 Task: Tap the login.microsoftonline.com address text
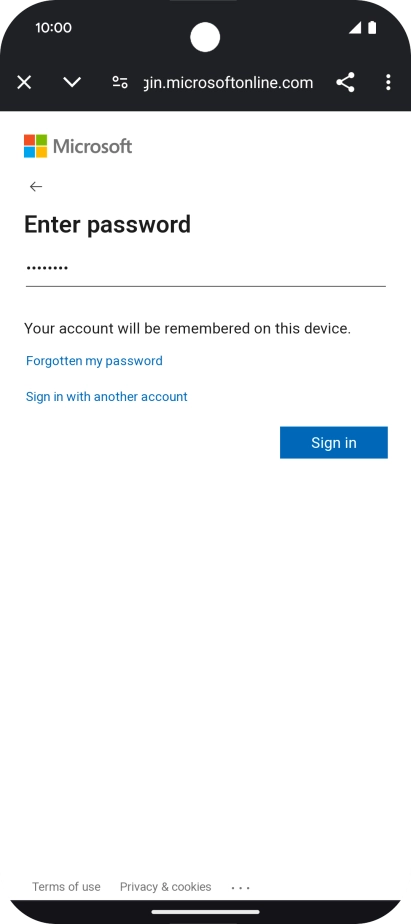point(229,82)
